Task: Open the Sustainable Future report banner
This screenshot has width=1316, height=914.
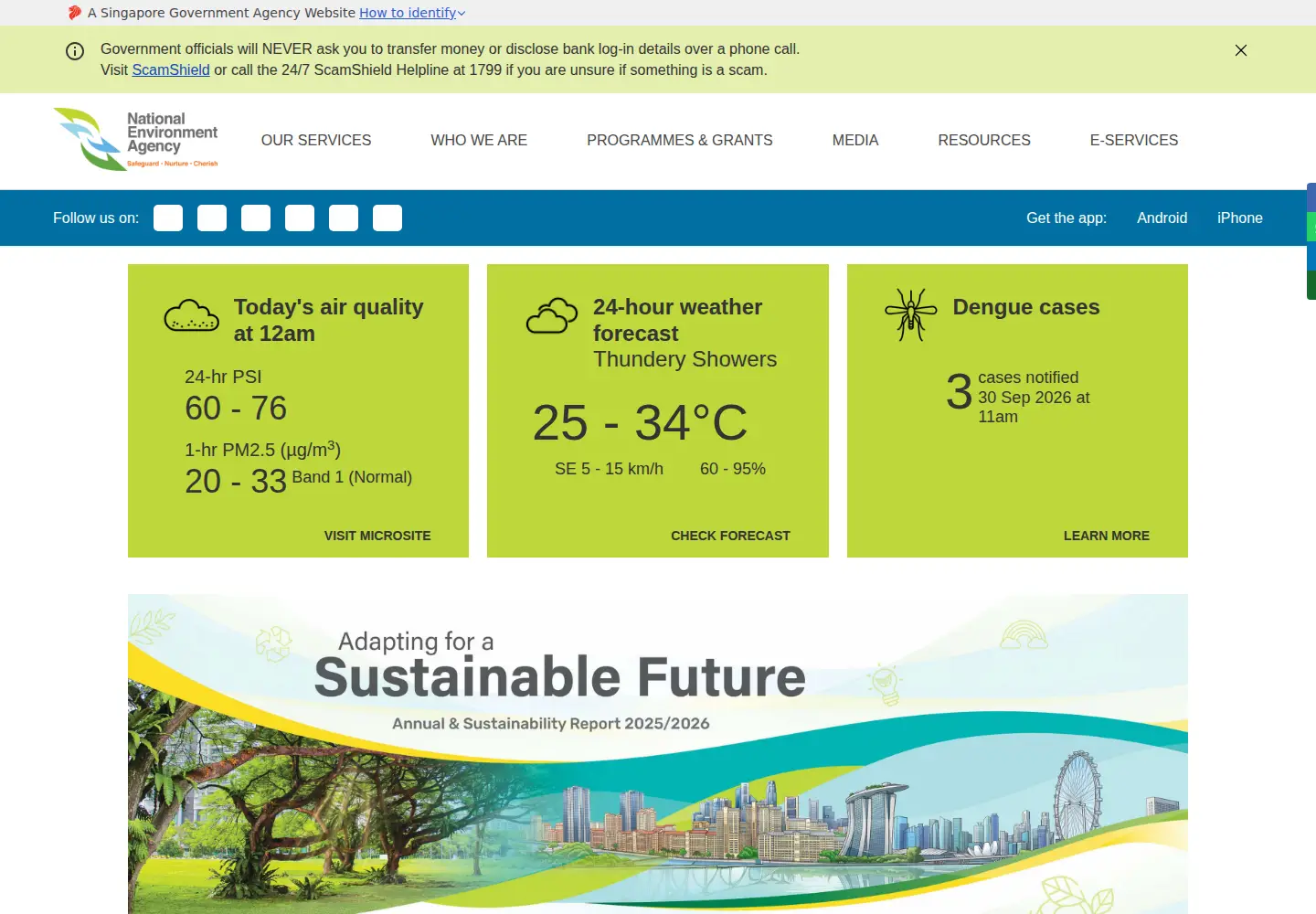Action: tap(658, 754)
